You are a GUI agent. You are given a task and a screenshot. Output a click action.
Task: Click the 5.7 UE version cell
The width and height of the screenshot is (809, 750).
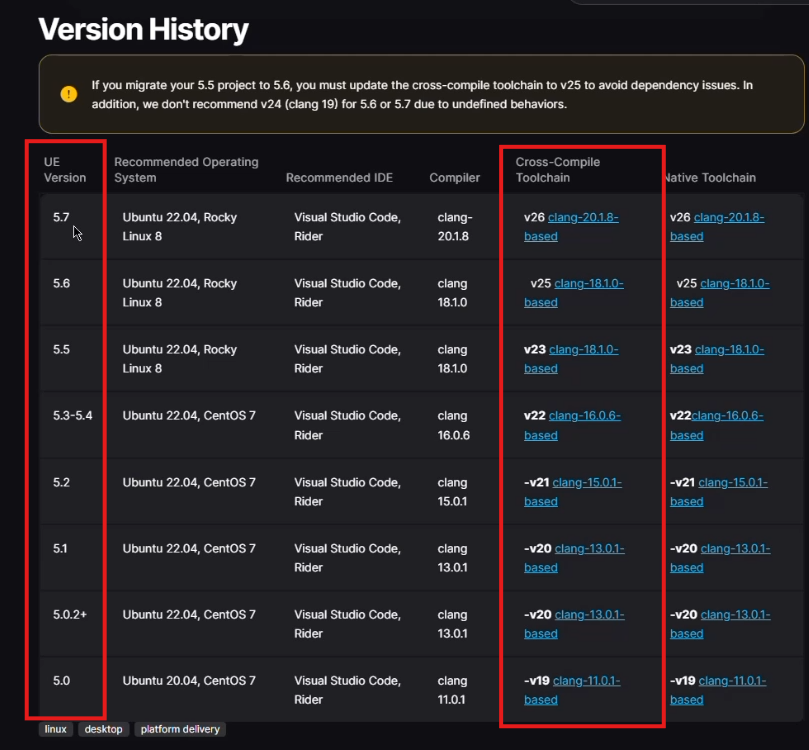pyautogui.click(x=61, y=218)
